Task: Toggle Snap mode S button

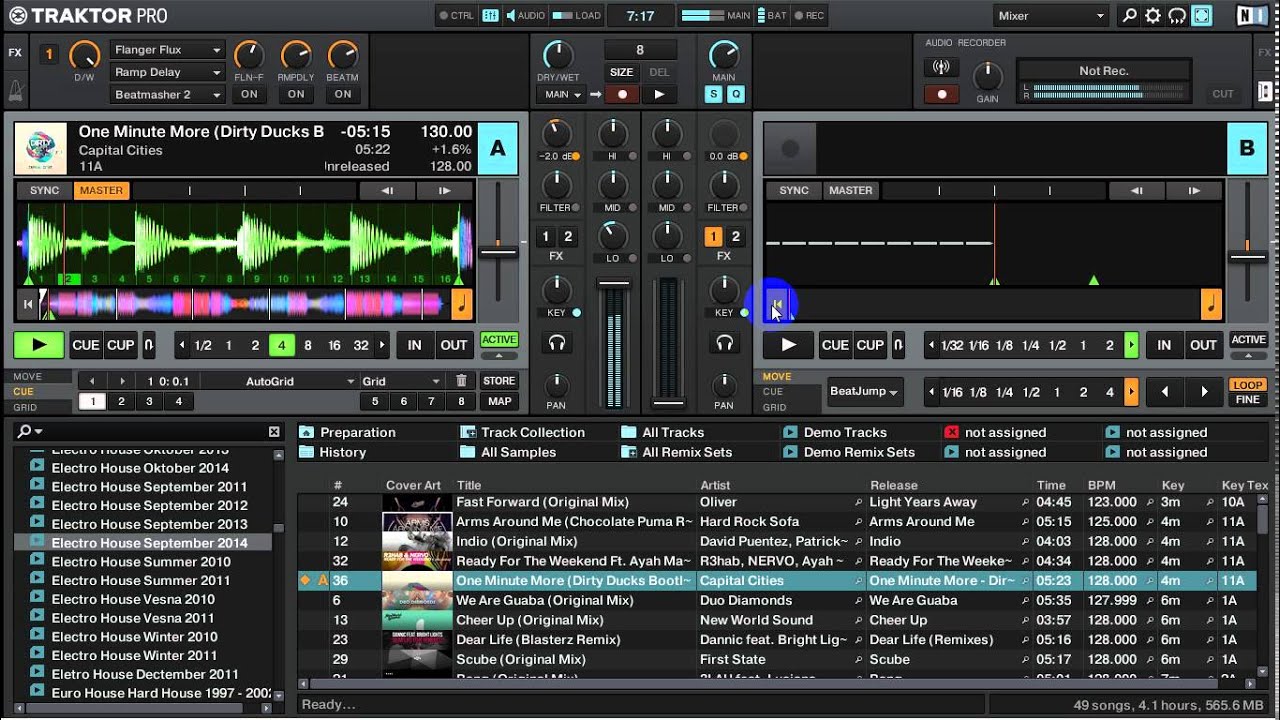Action: pyautogui.click(x=714, y=94)
